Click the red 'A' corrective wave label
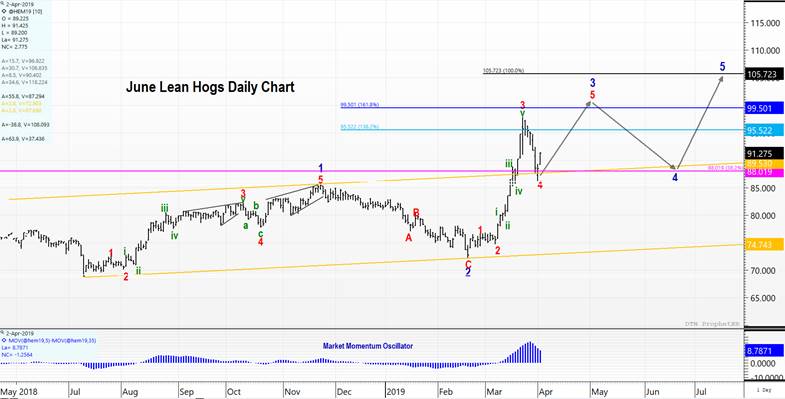Viewport: 785px width, 399px height. click(409, 238)
